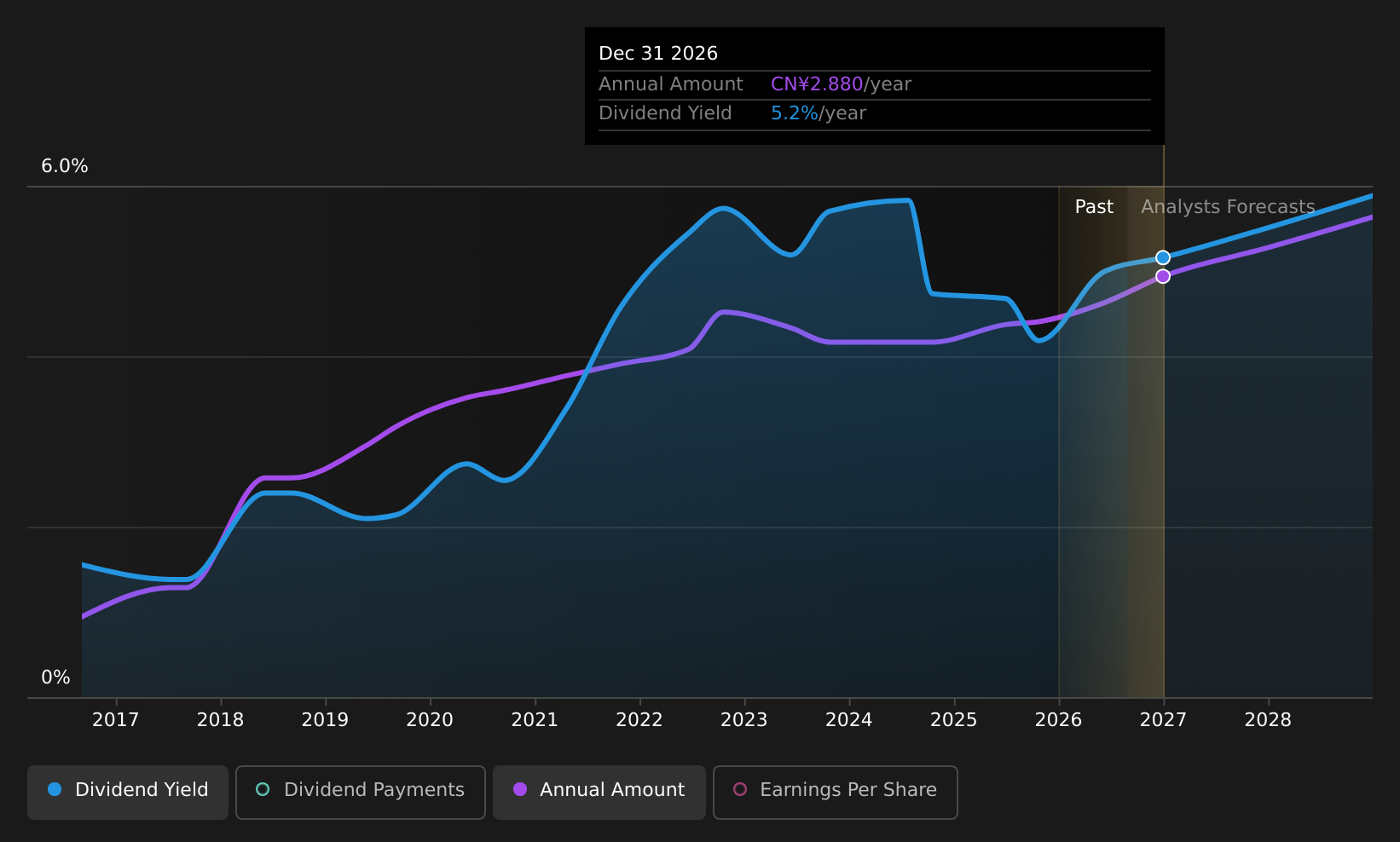Click the 6.0% y-axis label
Image resolution: width=1400 pixels, height=842 pixels.
point(65,166)
